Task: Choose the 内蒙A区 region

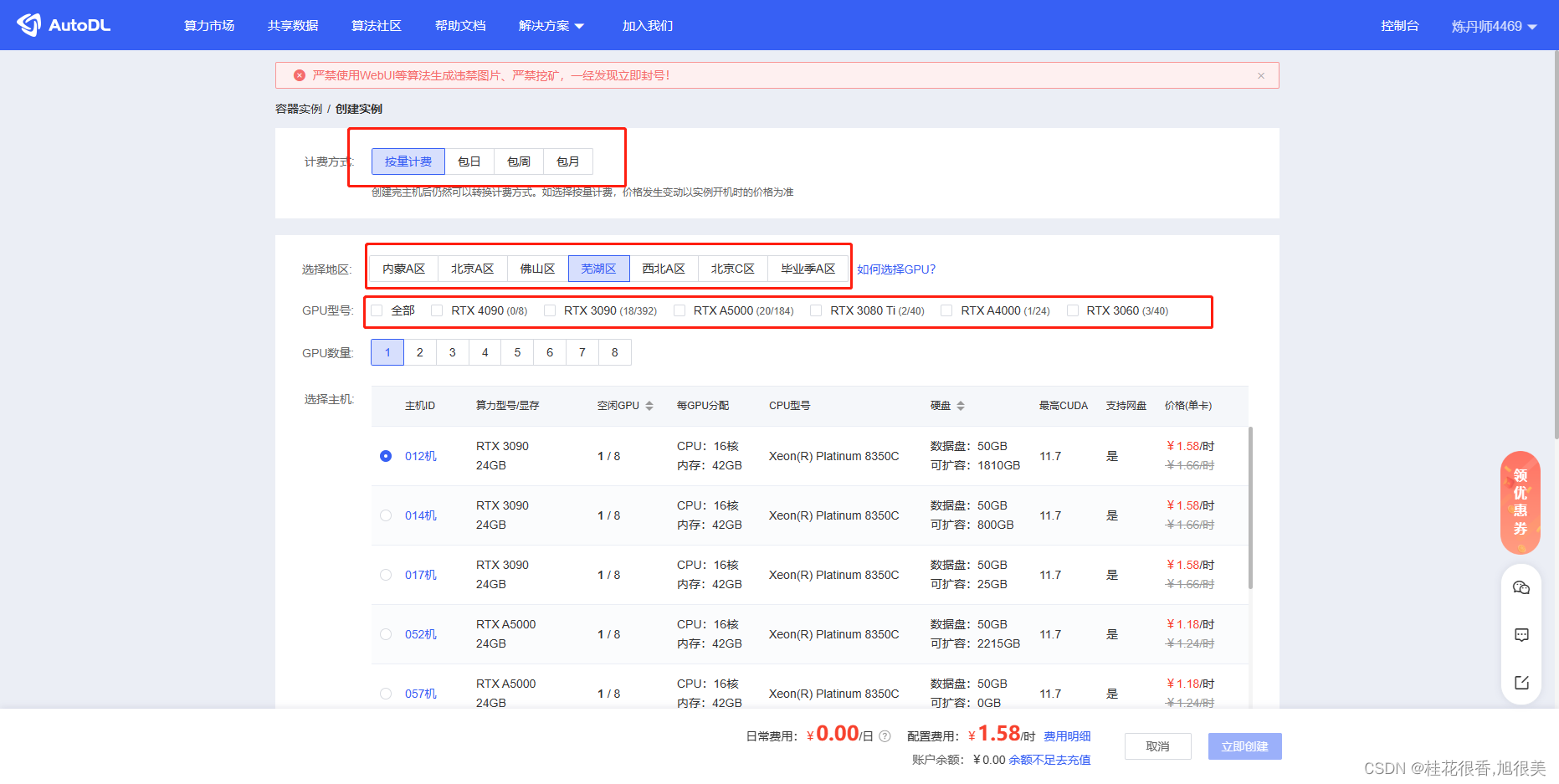Action: [404, 269]
